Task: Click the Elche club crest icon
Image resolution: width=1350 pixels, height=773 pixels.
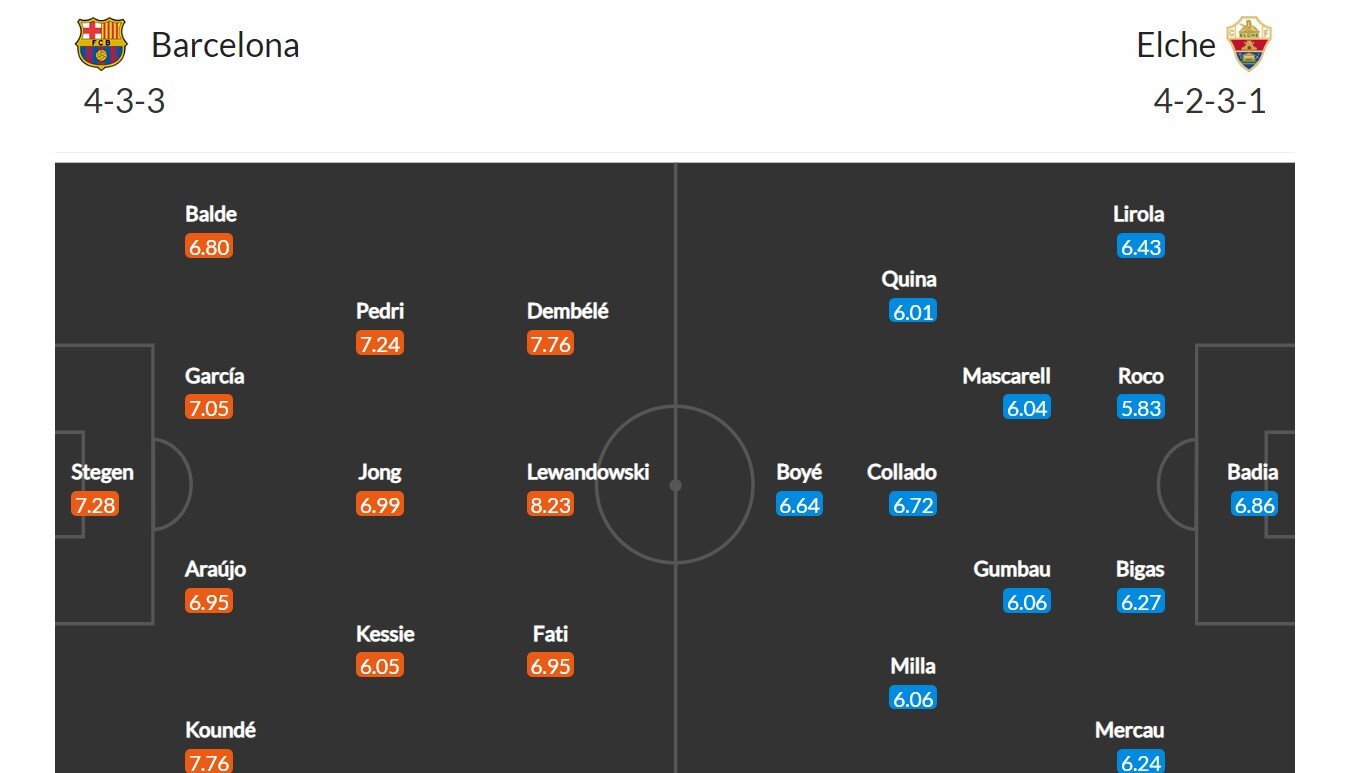Action: pos(1249,44)
